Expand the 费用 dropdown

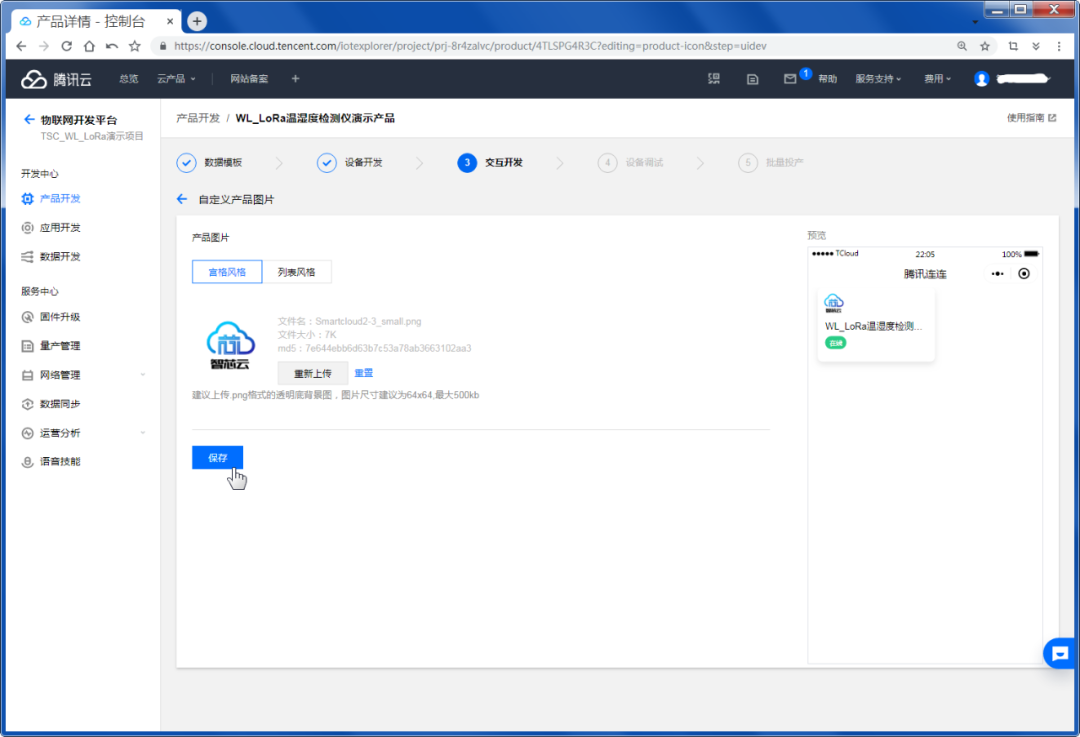[x=937, y=79]
